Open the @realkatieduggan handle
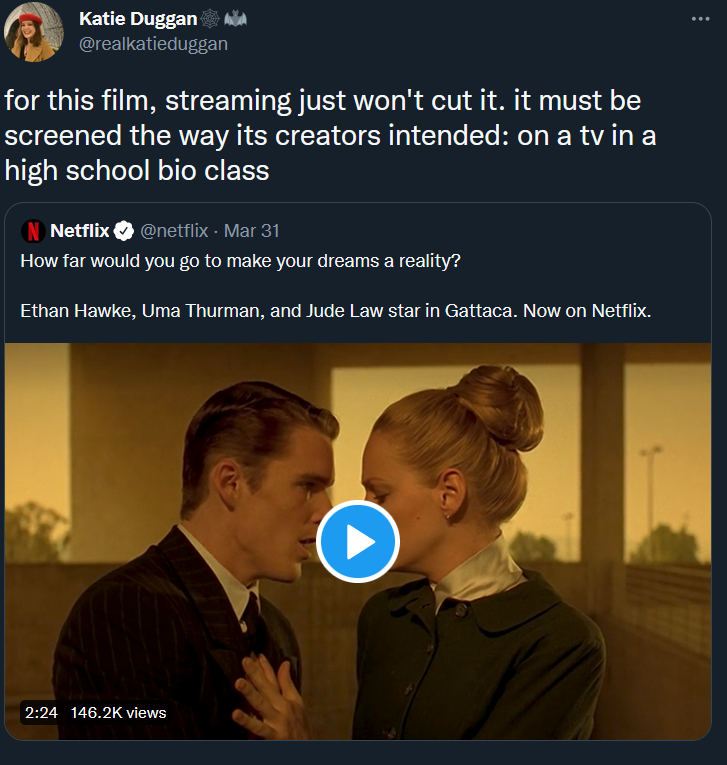The height and width of the screenshot is (765, 727). coord(153,43)
